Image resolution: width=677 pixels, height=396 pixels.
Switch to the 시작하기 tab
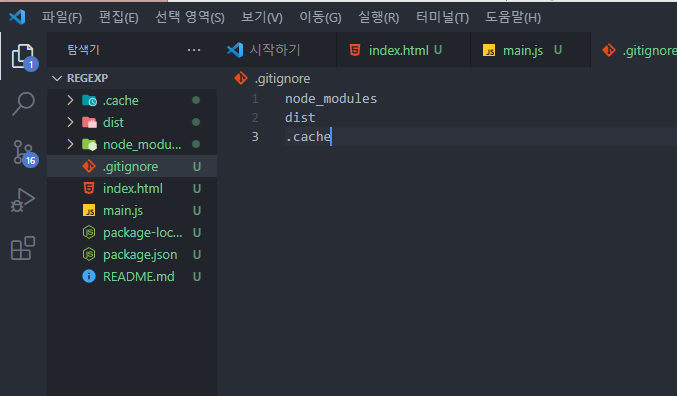(278, 50)
